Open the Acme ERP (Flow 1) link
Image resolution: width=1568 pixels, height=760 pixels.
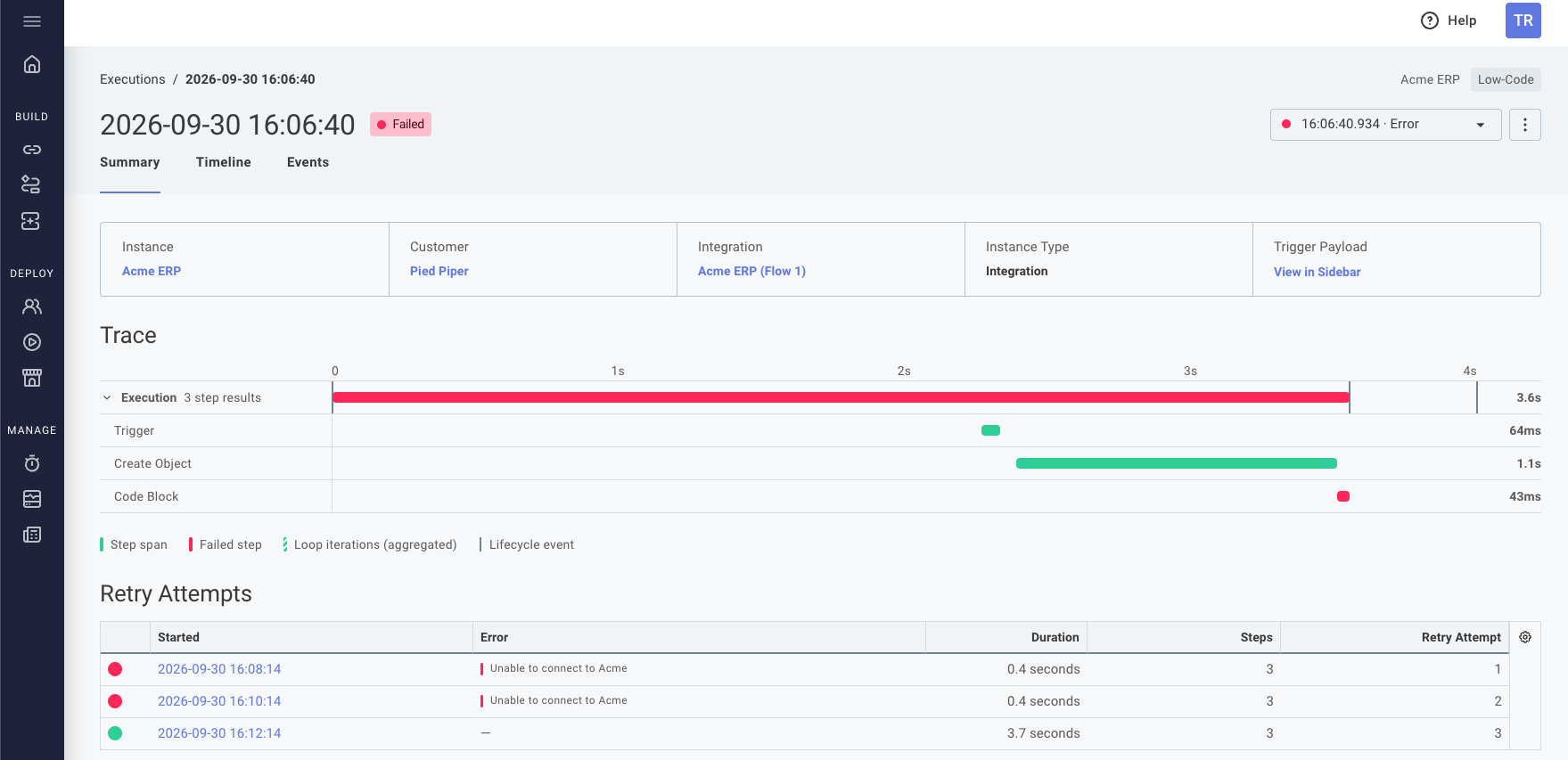click(x=751, y=271)
